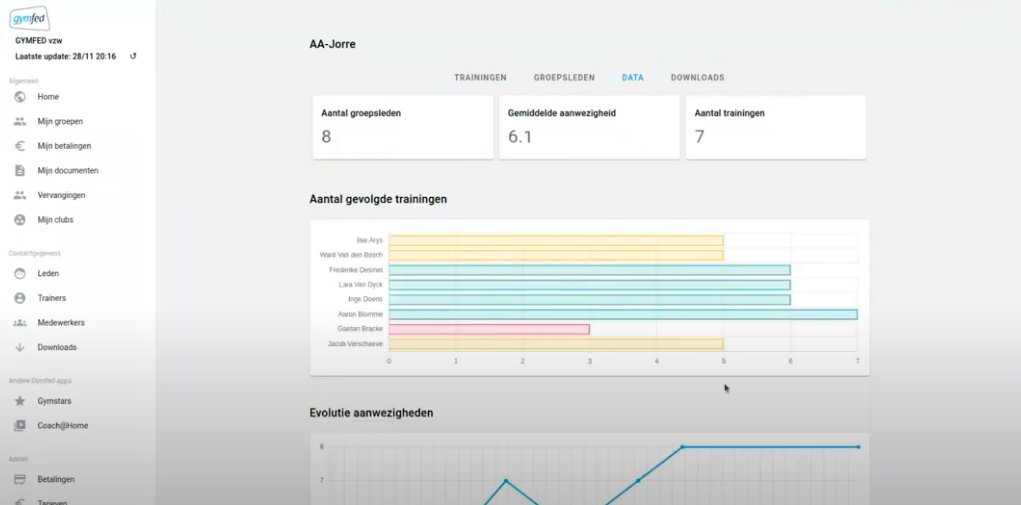Click the 'Aantal gevolgde trainingen' heading
This screenshot has width=1021, height=505.
point(378,199)
